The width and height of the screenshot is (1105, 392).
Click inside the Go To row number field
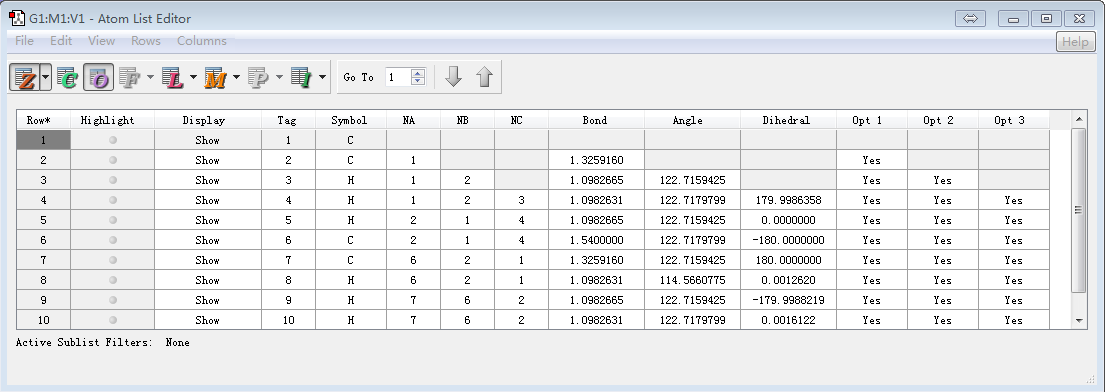click(397, 77)
